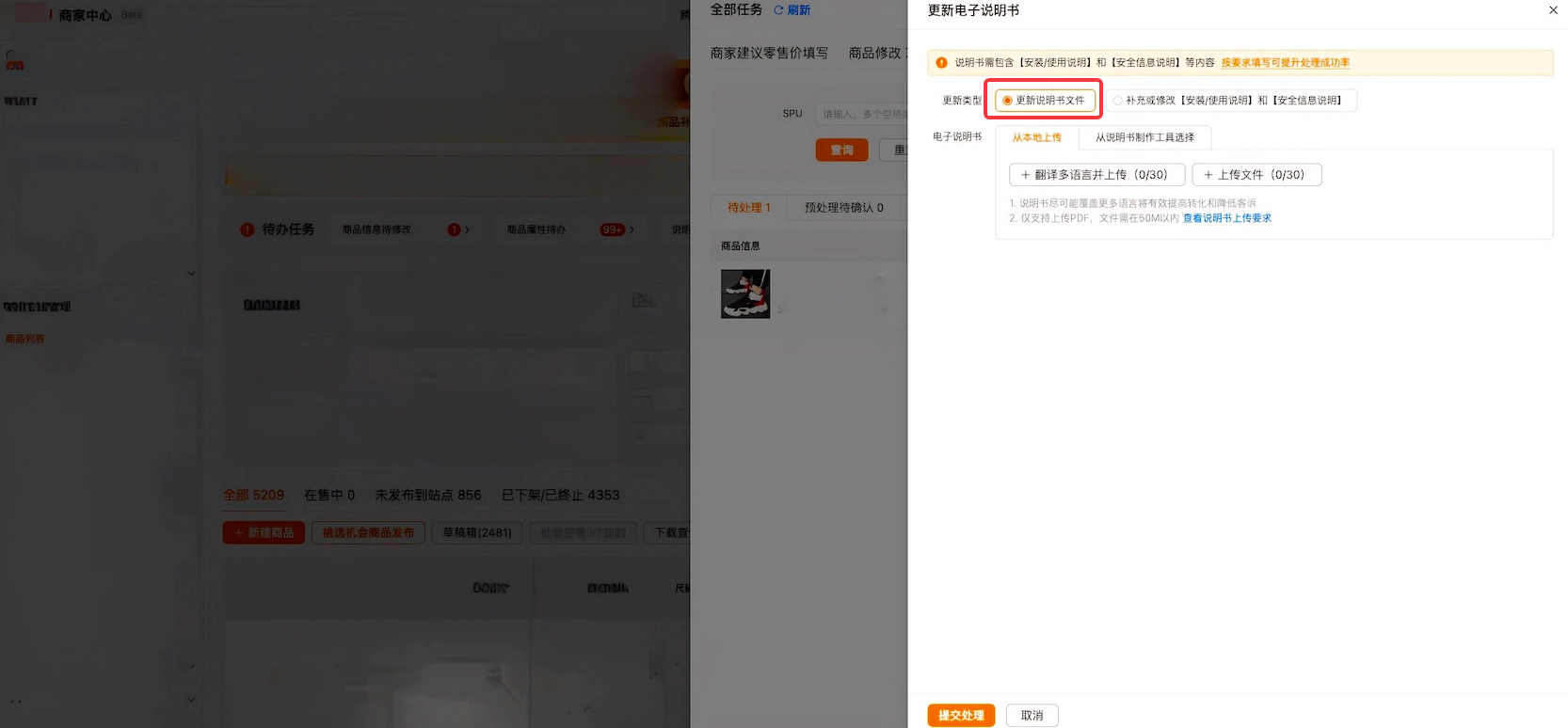Close the 更新电子说明书 panel with X

[1553, 10]
